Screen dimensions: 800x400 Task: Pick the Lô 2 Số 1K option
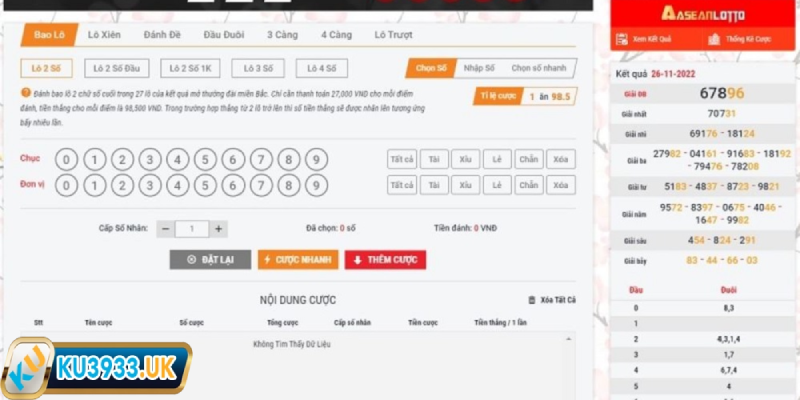point(190,68)
